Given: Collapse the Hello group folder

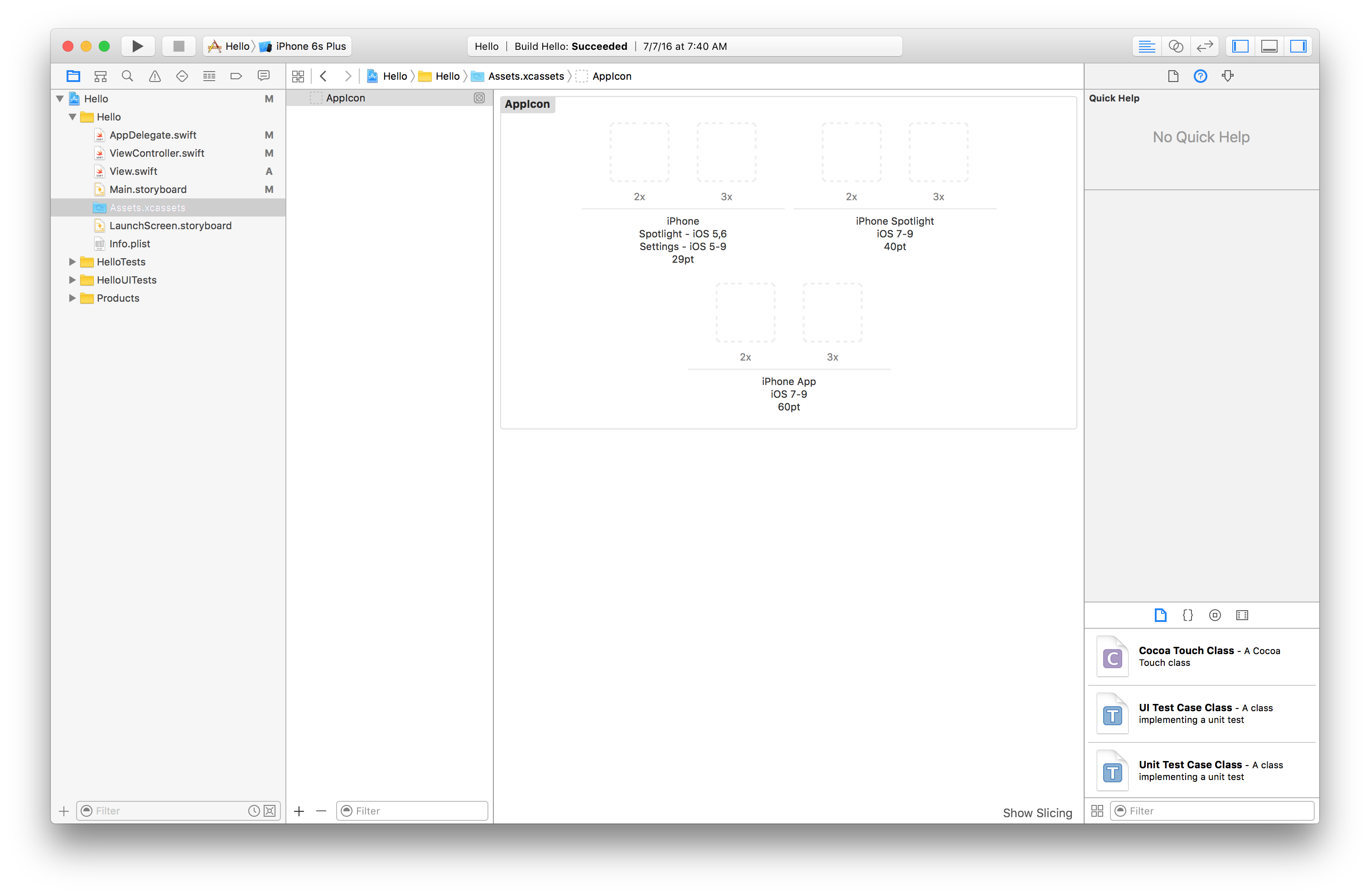Looking at the screenshot, I should 72,117.
